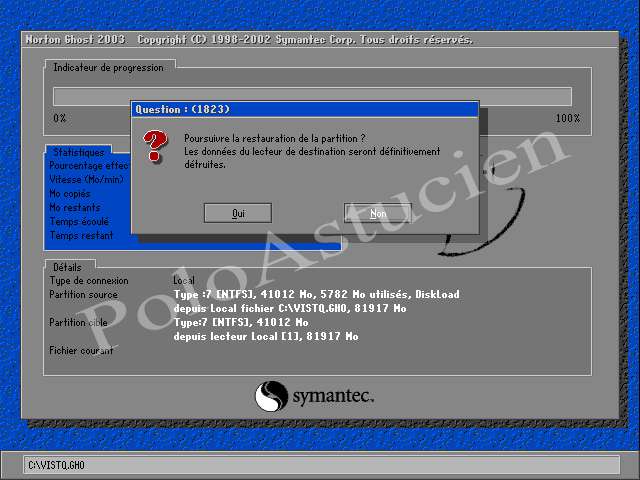Image resolution: width=640 pixels, height=480 pixels.
Task: Click the Question : (1823) title bar
Action: (x=305, y=109)
